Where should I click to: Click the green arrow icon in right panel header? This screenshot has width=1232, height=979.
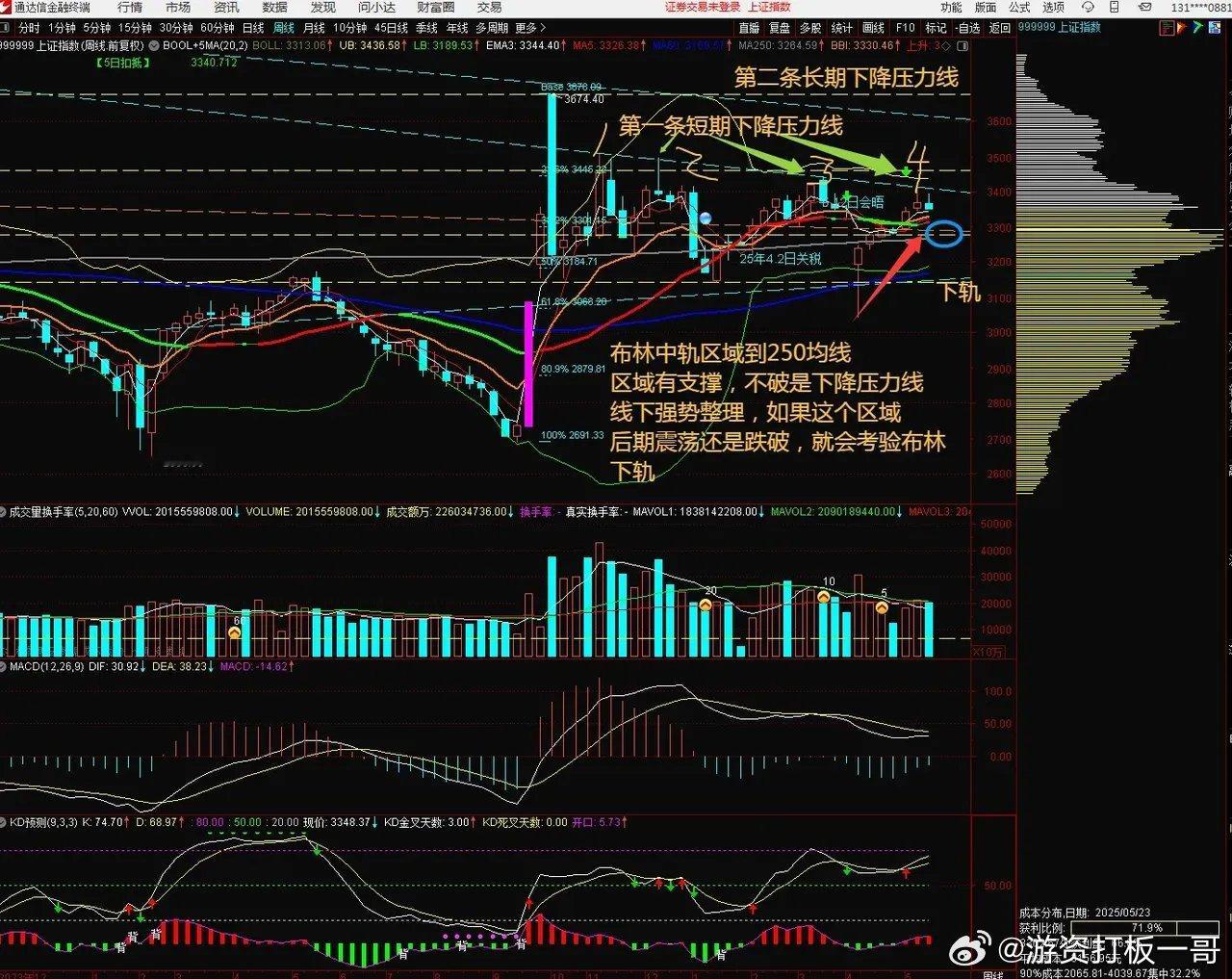1198,27
